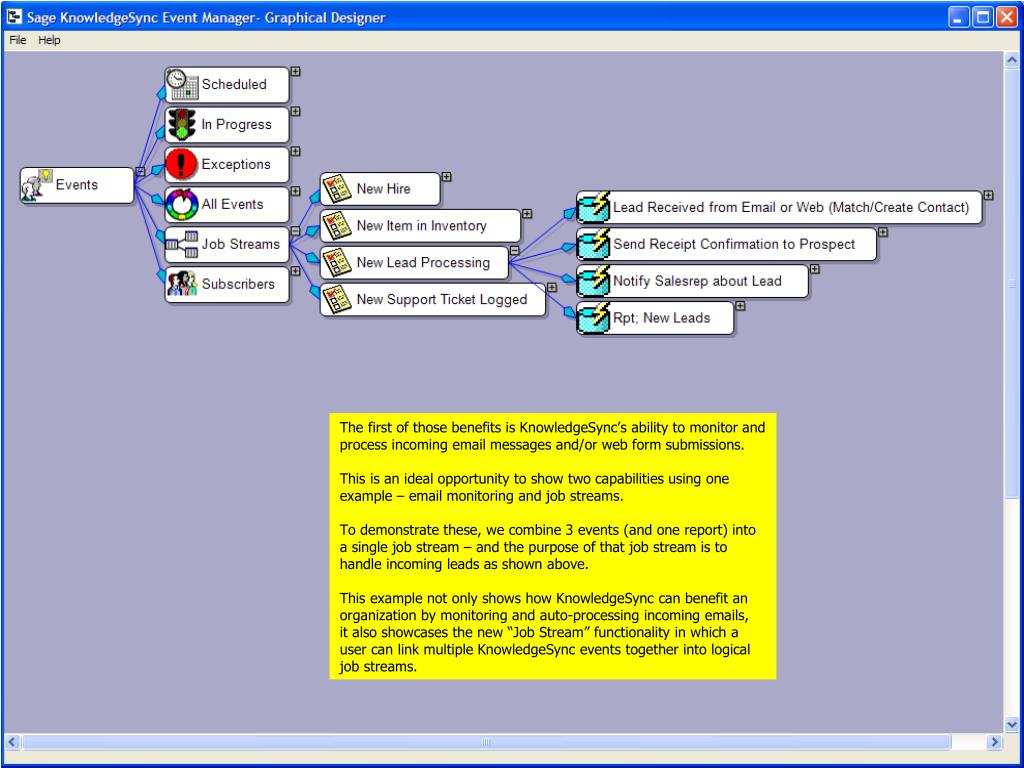Screen dimensions: 1024x768
Task: Expand the Notify Salesrep about Lead node
Action: 815,269
